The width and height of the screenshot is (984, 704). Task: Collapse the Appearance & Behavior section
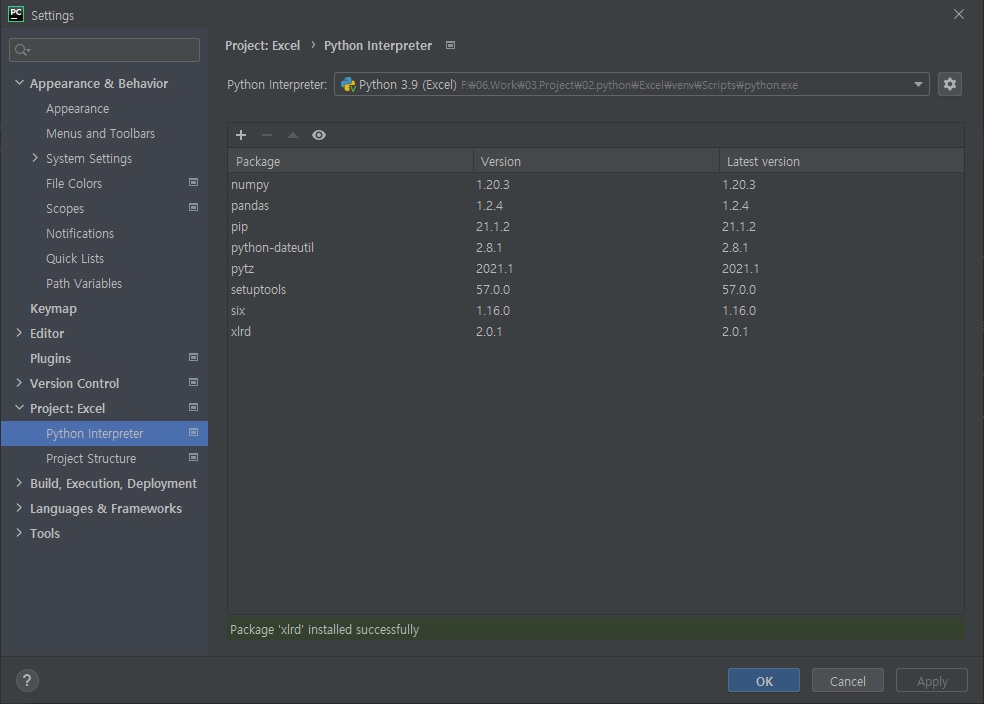click(x=19, y=83)
